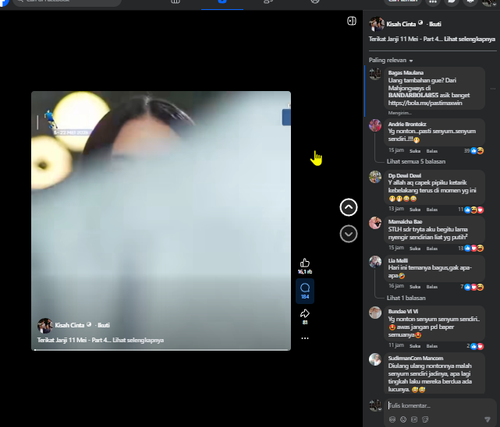The height and width of the screenshot is (427, 500).
Task: Open comments via speech bubble icon
Action: [305, 288]
